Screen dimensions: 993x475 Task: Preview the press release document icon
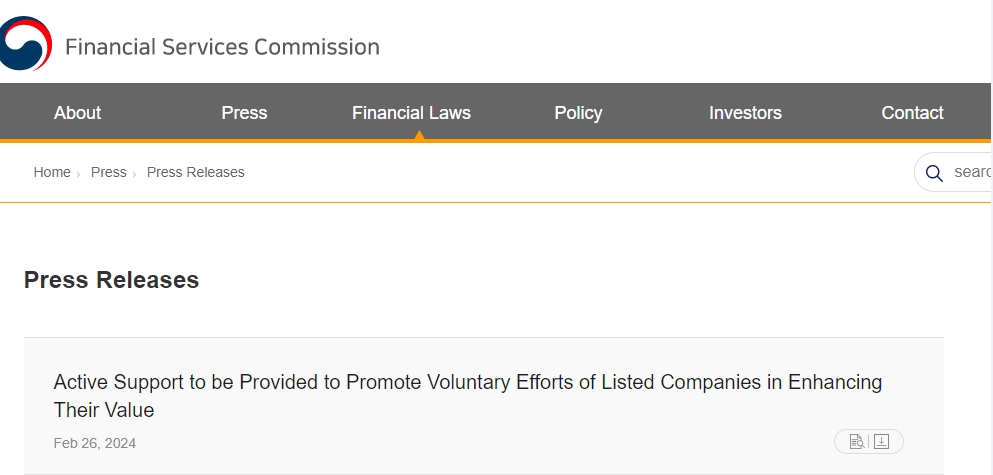coord(856,441)
